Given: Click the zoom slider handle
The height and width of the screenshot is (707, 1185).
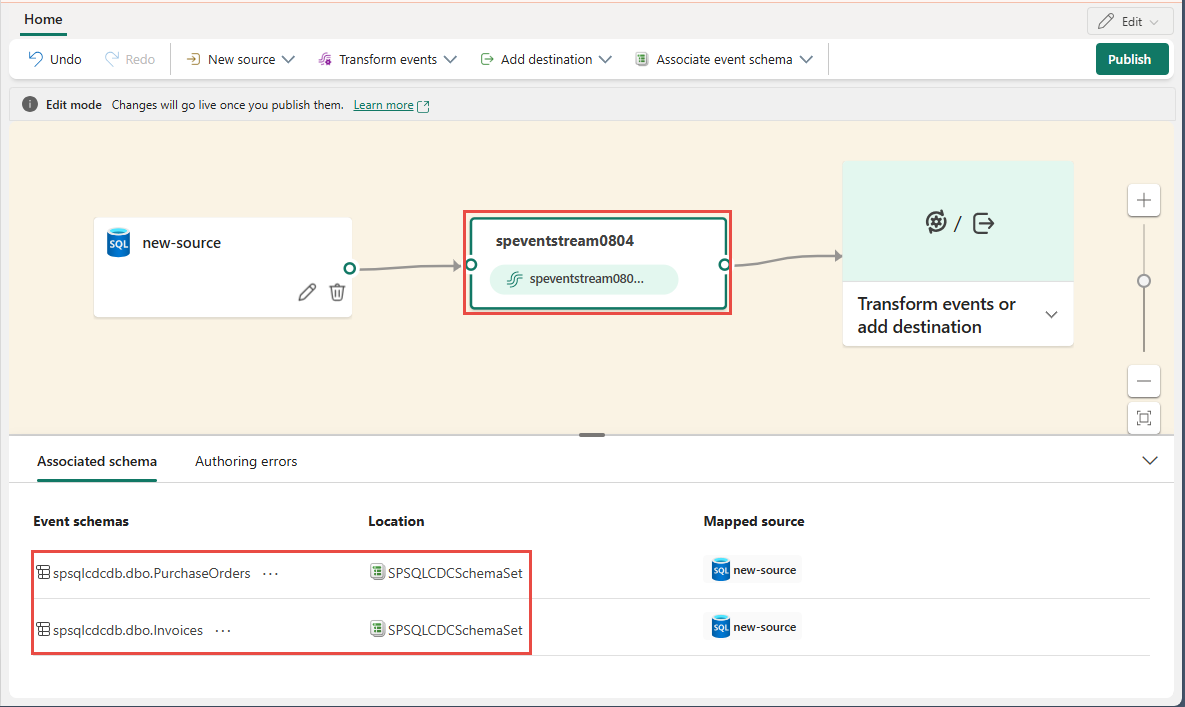Looking at the screenshot, I should (x=1144, y=281).
